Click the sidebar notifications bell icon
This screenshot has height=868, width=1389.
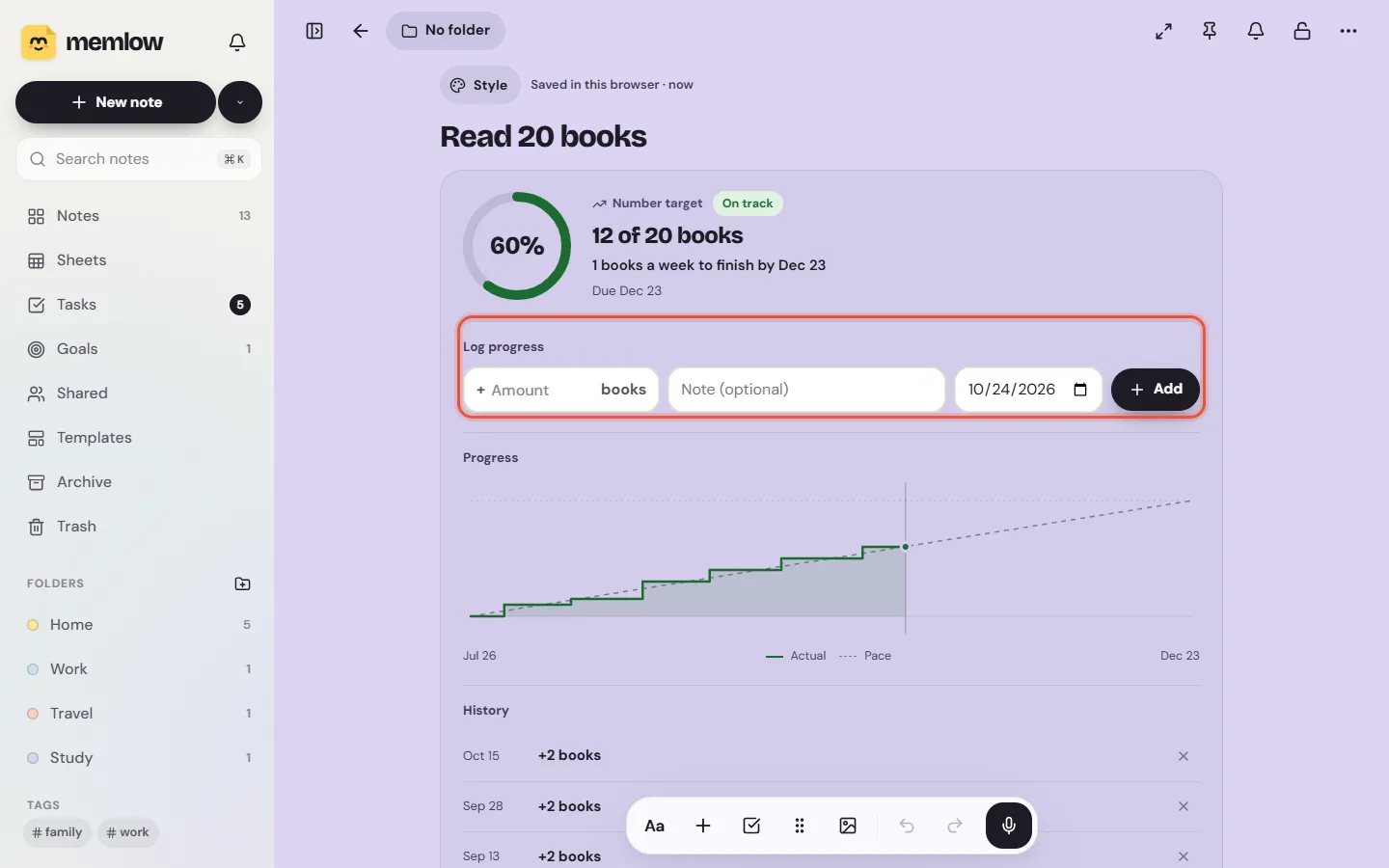[237, 42]
